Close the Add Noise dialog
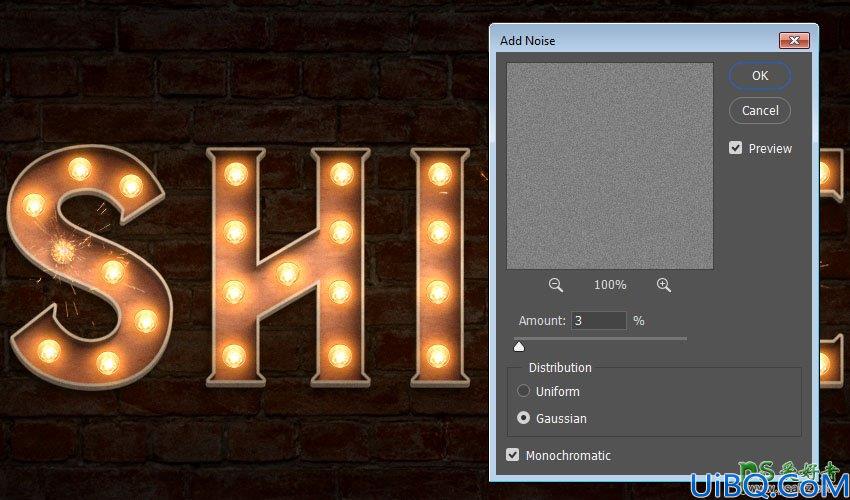 (794, 41)
